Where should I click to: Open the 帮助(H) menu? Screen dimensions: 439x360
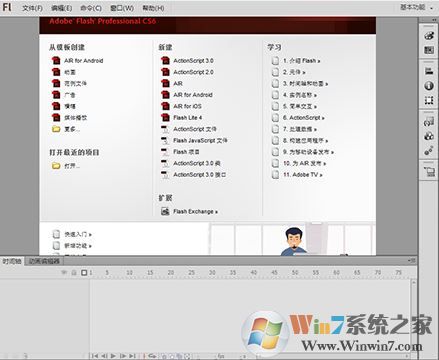[x=153, y=8]
